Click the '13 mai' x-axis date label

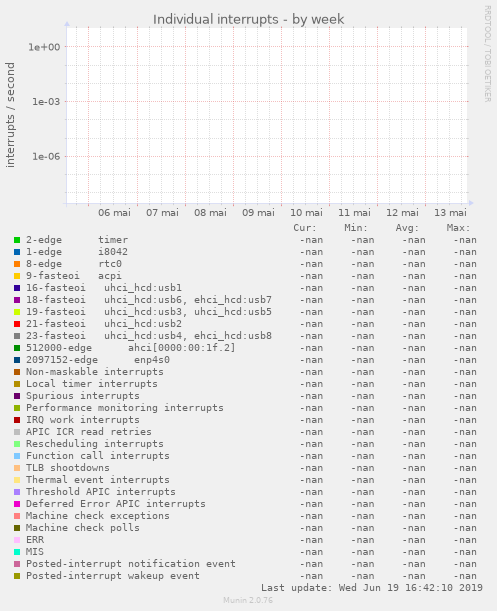pyautogui.click(x=451, y=213)
